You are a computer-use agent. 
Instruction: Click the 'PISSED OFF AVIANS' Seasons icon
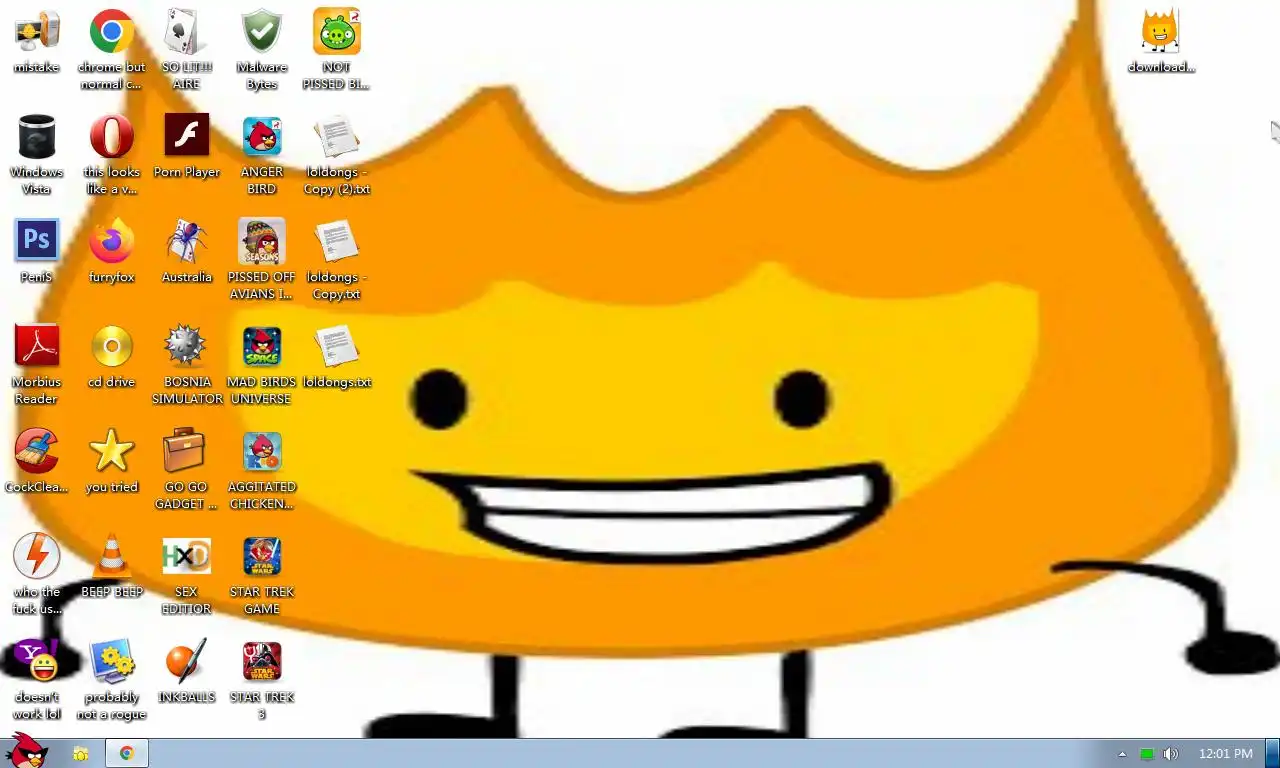point(262,260)
